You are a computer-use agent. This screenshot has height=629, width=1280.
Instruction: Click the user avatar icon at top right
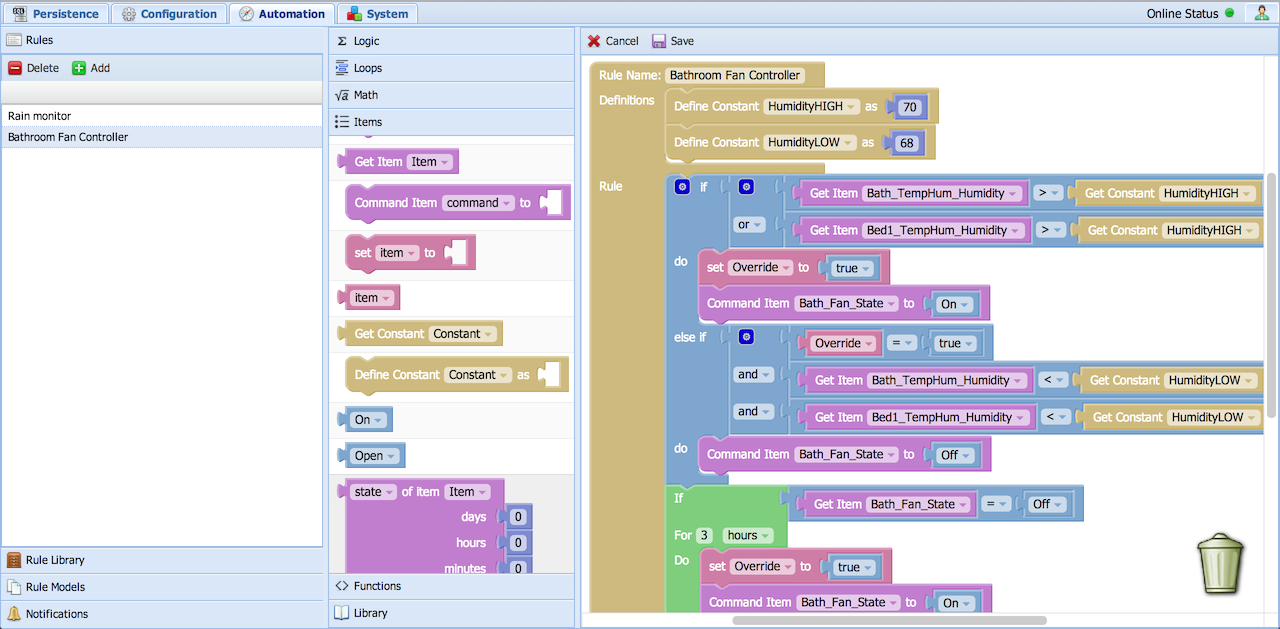[x=1260, y=14]
